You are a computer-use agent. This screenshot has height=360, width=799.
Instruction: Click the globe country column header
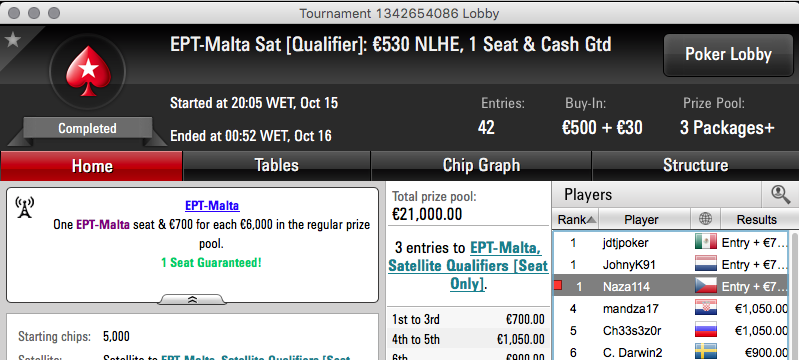(x=705, y=219)
